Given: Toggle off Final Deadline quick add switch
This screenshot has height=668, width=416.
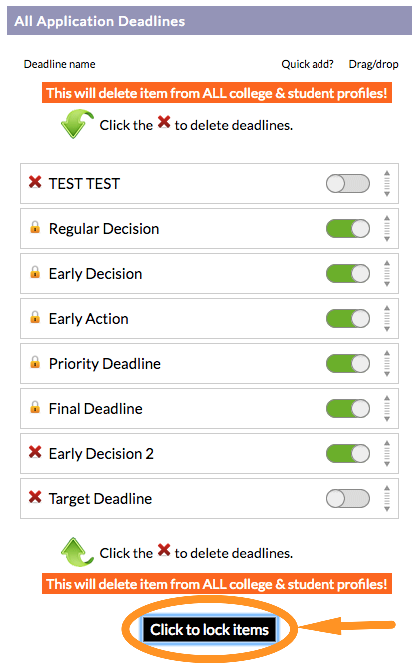Looking at the screenshot, I should tap(348, 409).
